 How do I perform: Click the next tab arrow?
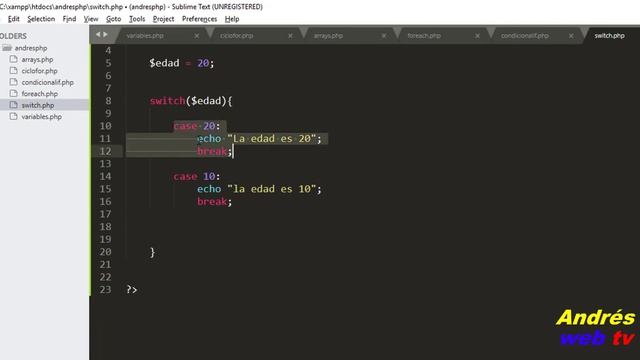coord(105,35)
